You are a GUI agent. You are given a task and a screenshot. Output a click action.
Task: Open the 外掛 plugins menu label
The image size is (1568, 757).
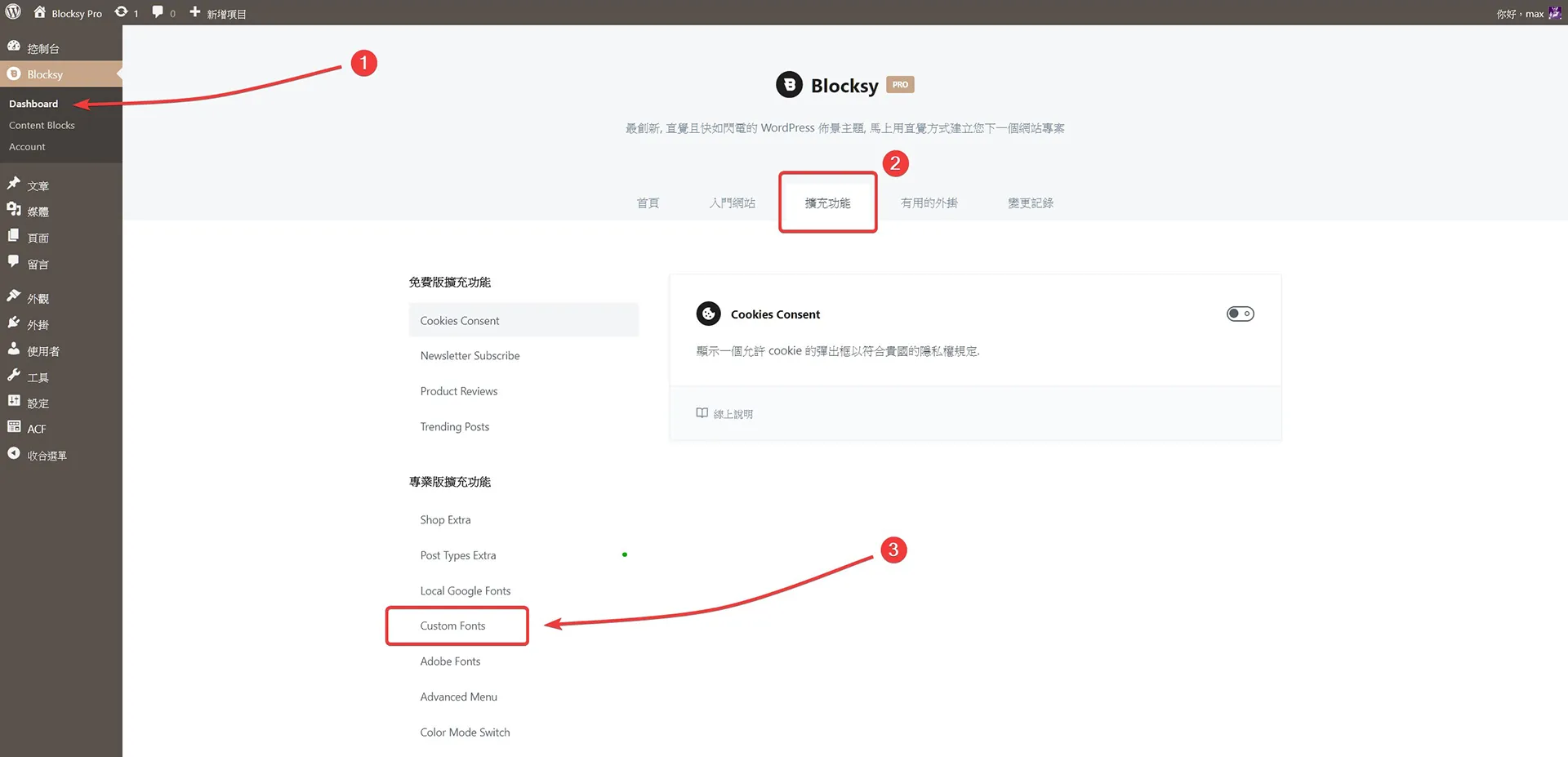click(38, 325)
